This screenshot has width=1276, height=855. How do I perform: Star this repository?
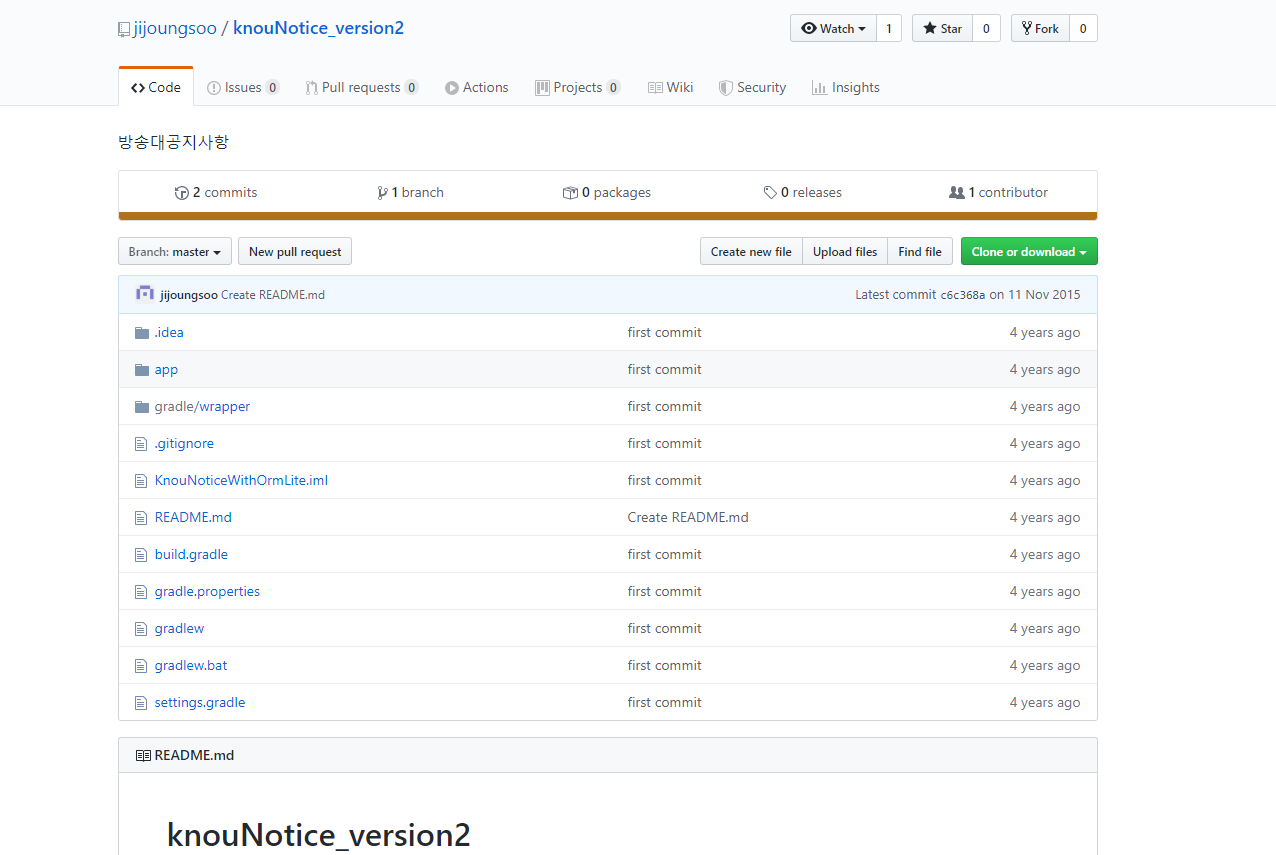click(942, 28)
